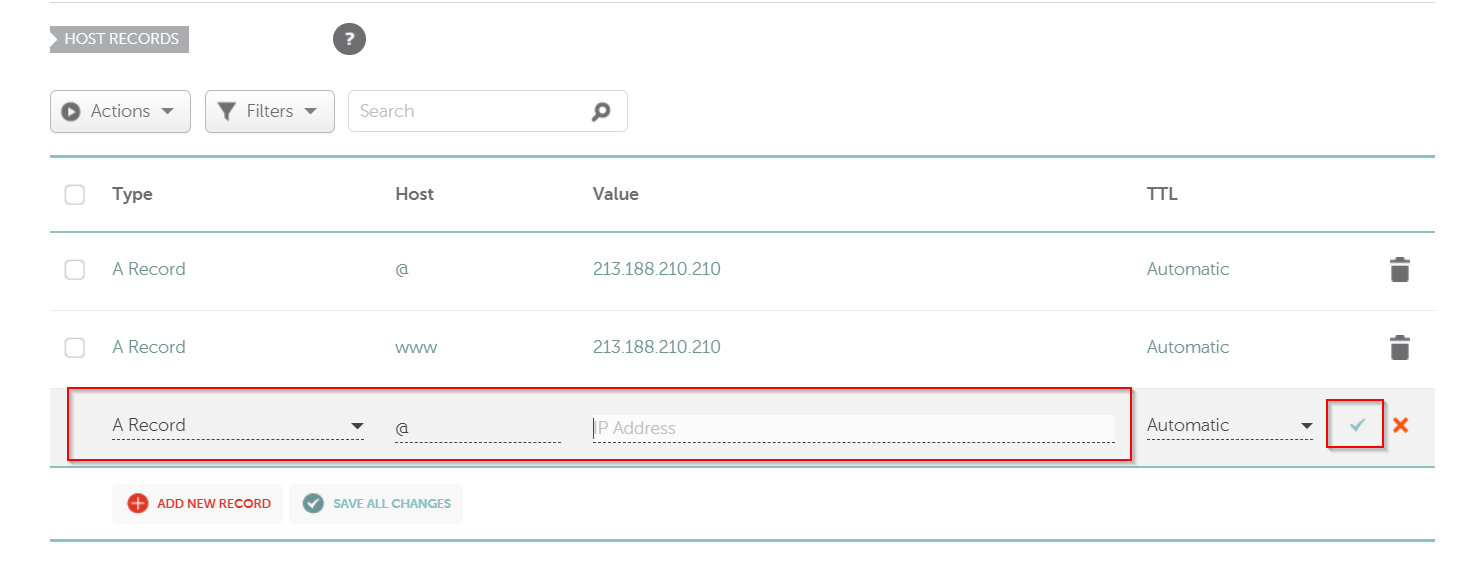Viewport: 1484px width, 564px height.
Task: Open the www record's 213.188.210.210 value
Action: point(656,348)
